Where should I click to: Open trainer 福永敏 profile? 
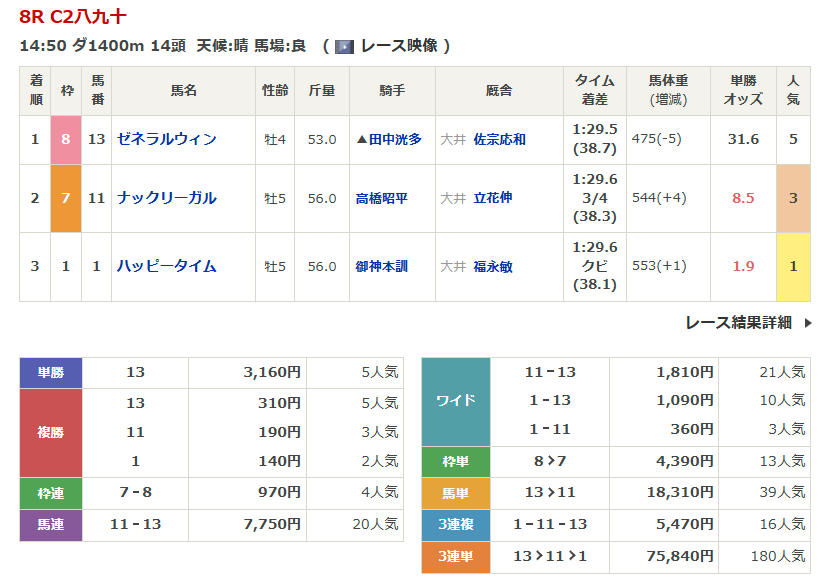[x=492, y=266]
